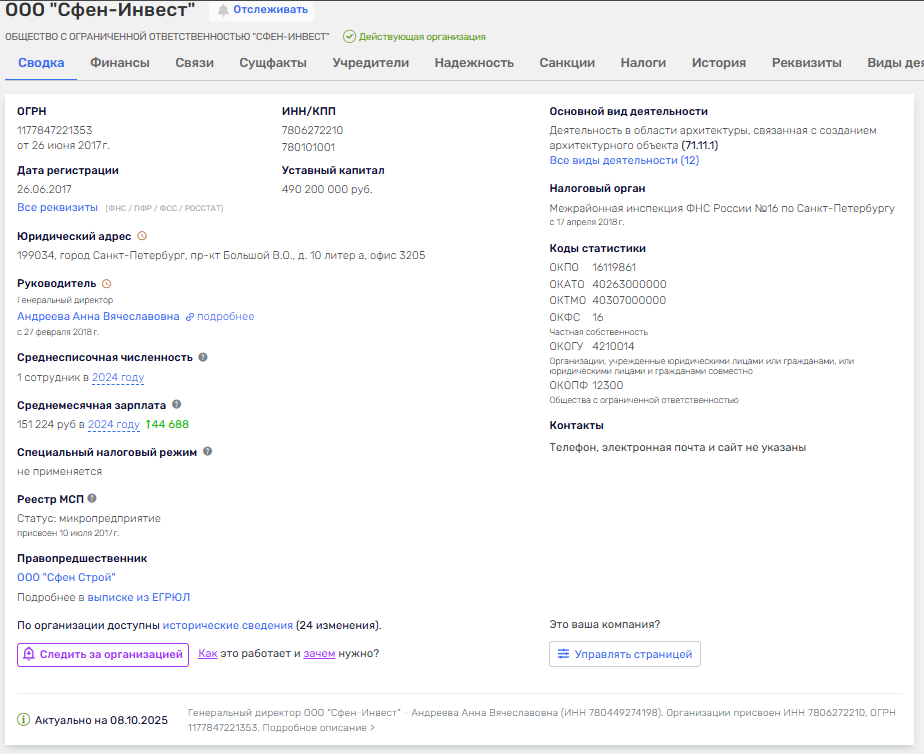Open director link Андреева Анна Вячеславовна
The height and width of the screenshot is (754, 924).
tap(98, 316)
